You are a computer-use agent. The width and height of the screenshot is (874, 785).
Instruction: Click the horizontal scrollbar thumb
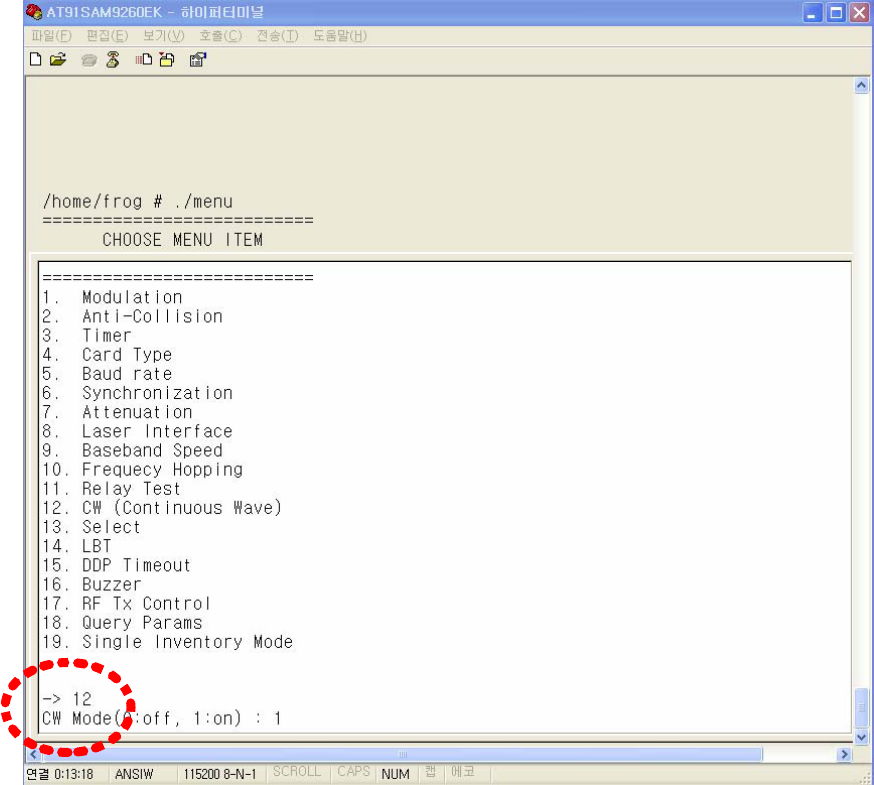point(402,754)
